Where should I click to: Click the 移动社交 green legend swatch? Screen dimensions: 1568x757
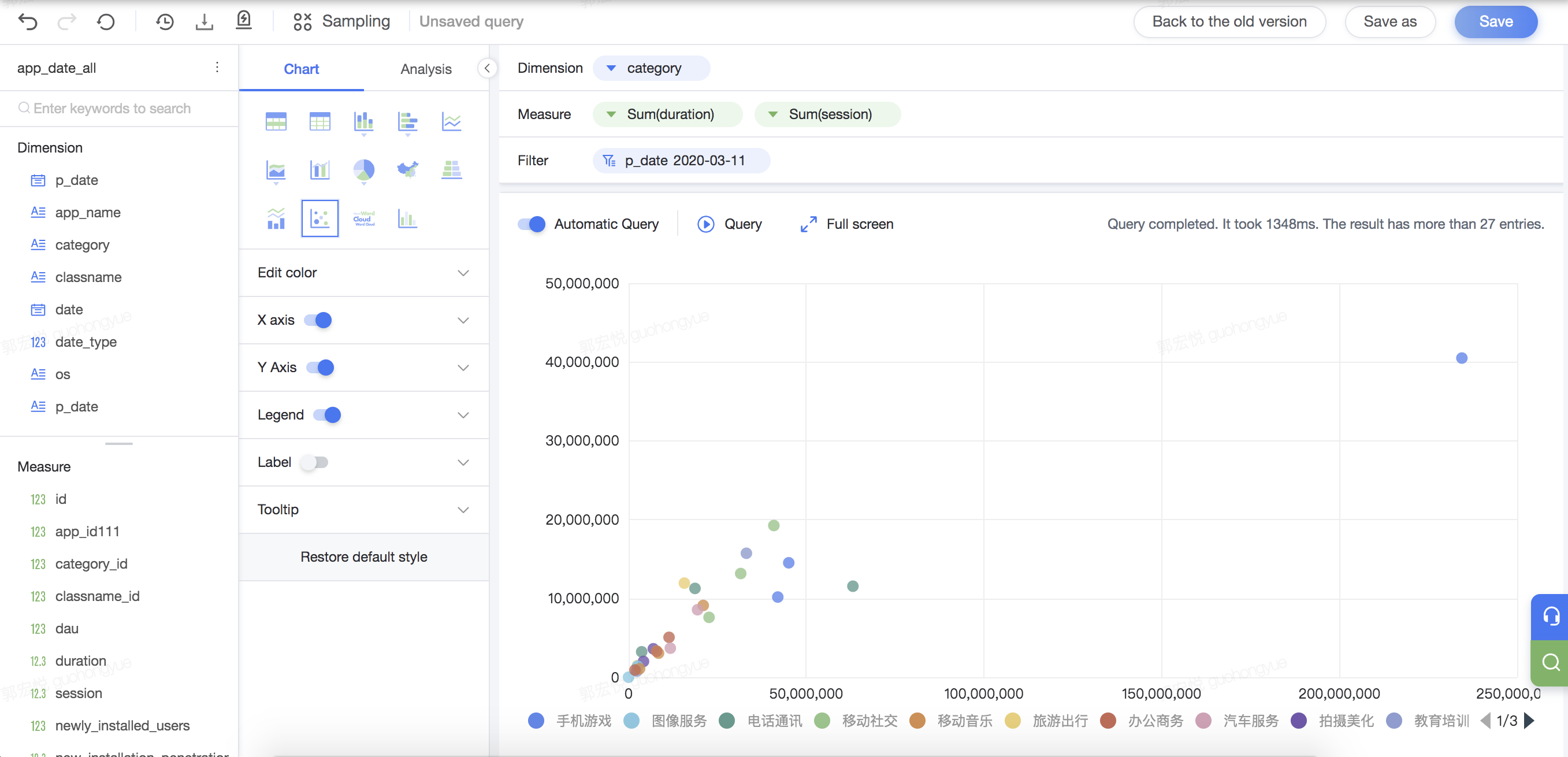click(822, 721)
